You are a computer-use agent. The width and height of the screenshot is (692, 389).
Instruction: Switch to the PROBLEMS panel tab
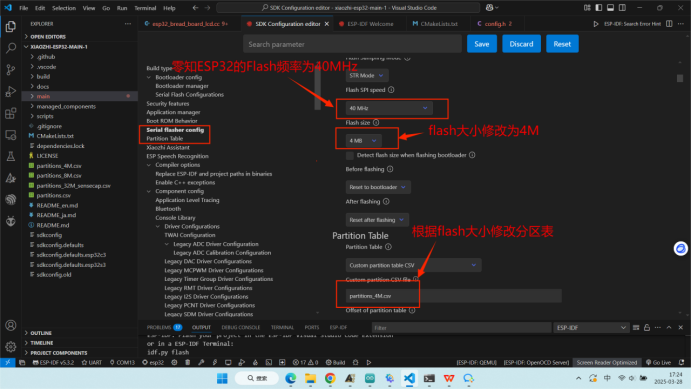pos(164,328)
